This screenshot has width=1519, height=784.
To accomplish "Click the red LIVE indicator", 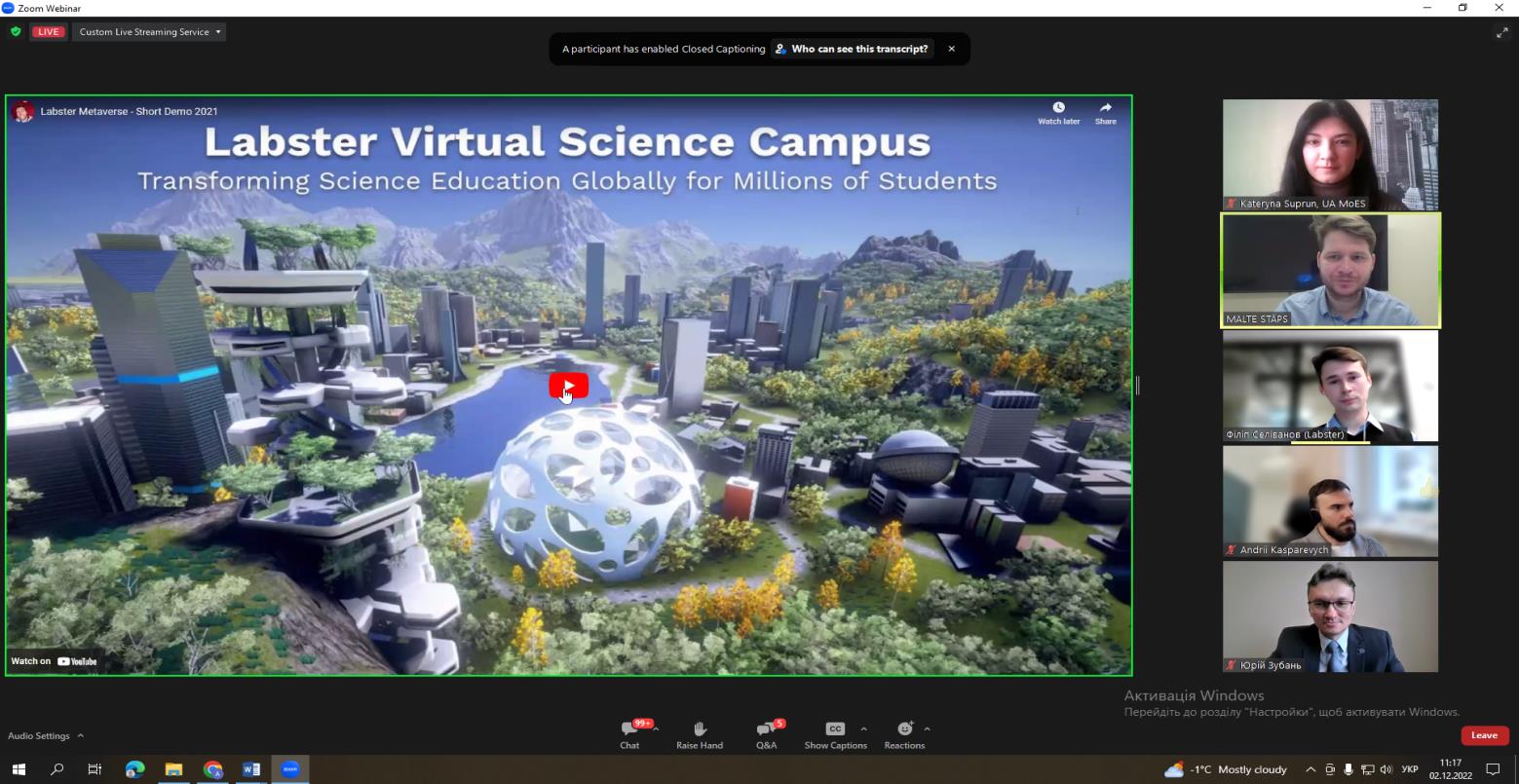I will click(x=48, y=32).
